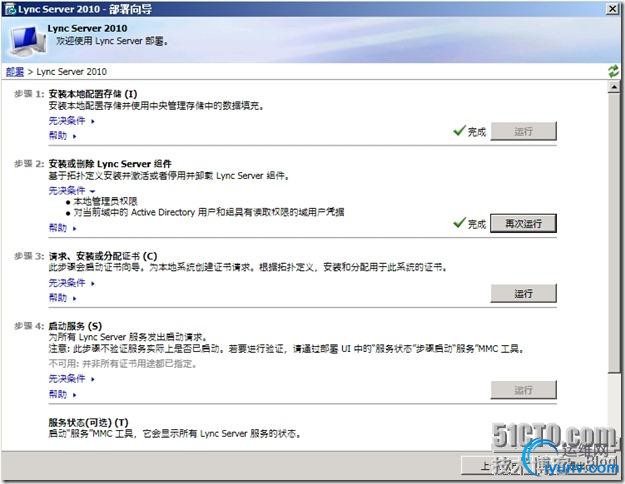Screen dimensions: 625x484
Task: Expand 先决条件 under step 4
Action: (x=71, y=378)
